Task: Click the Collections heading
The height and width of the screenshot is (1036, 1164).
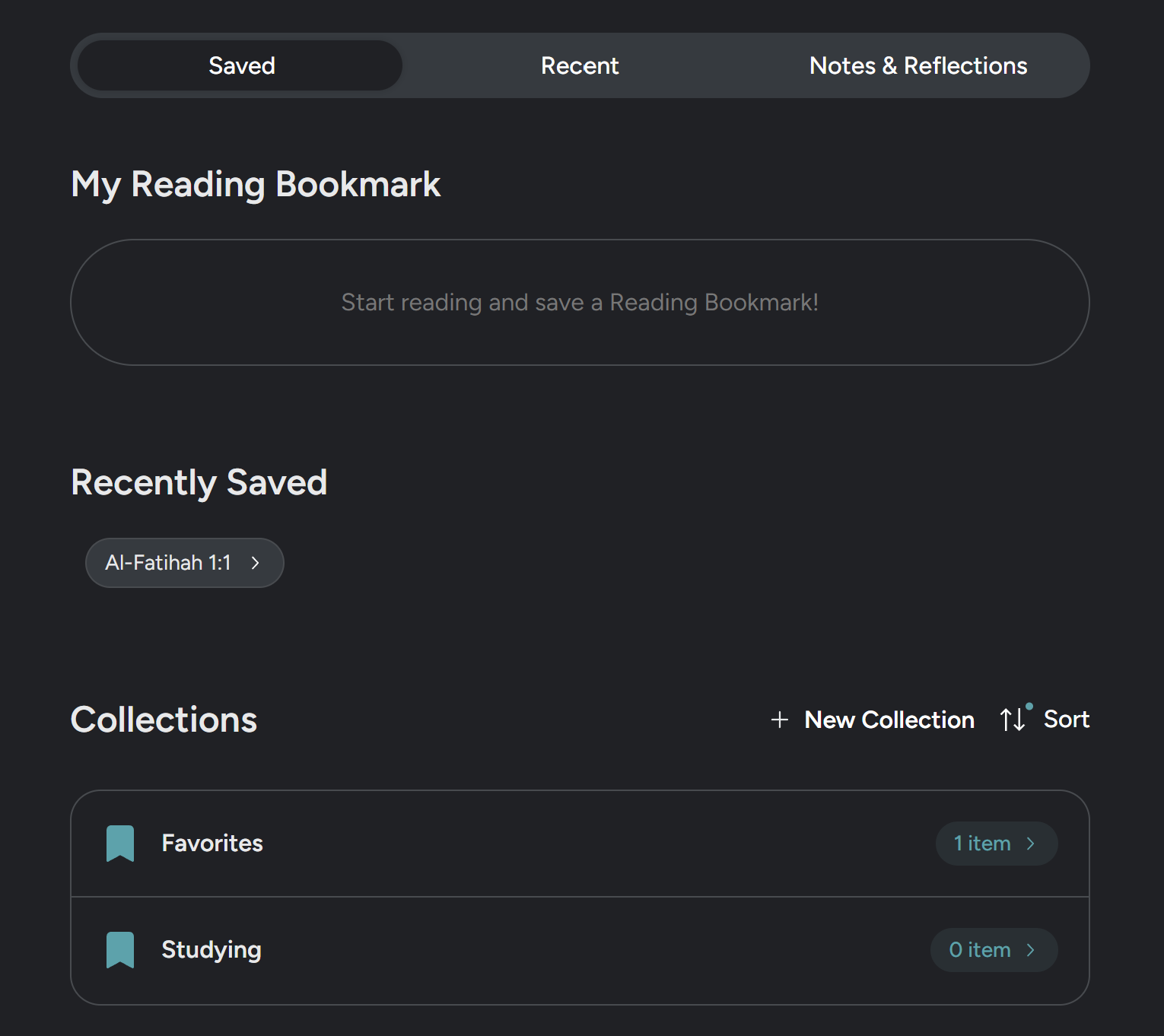Action: (x=164, y=720)
